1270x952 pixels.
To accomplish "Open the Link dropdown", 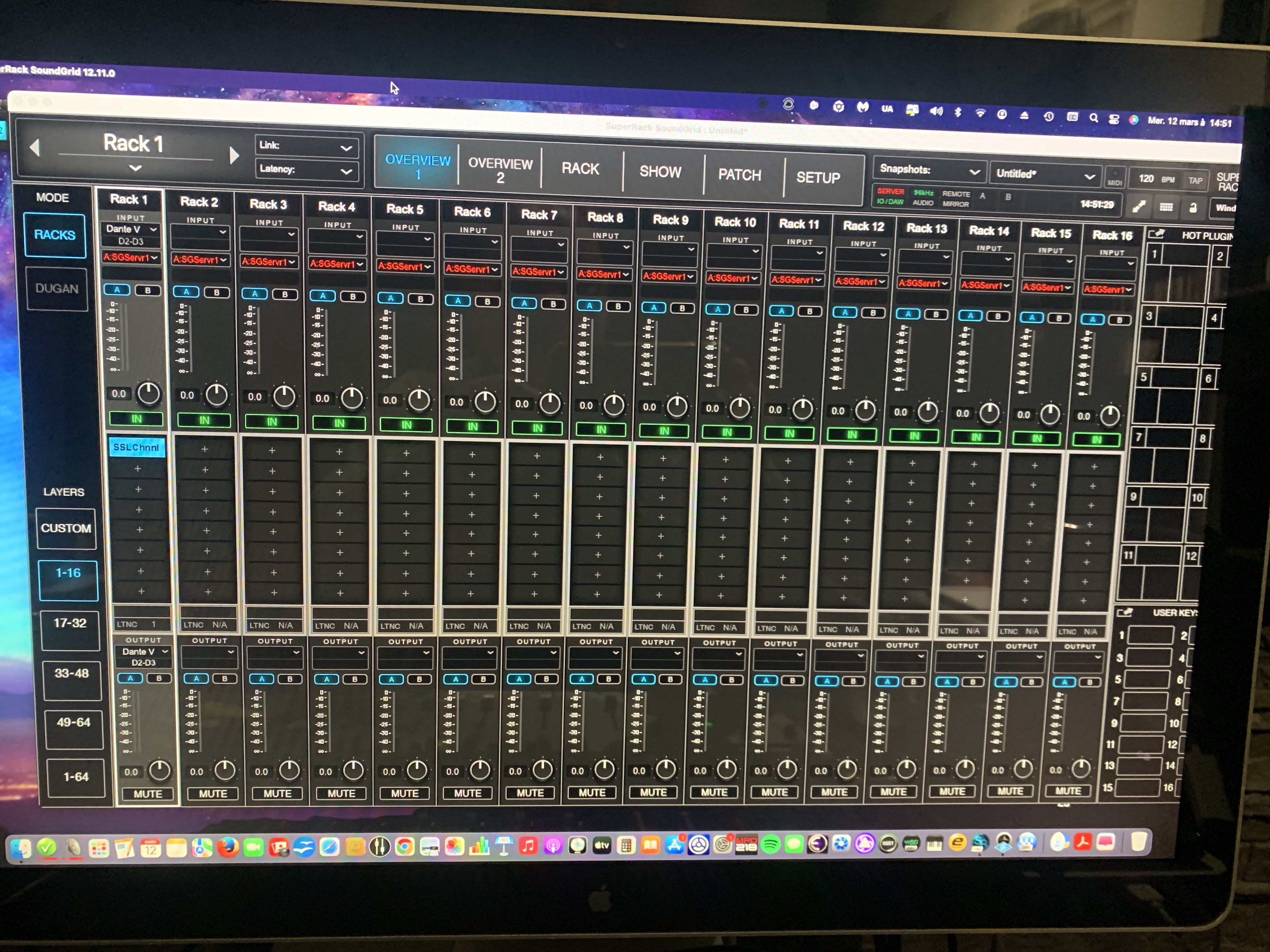I will (x=306, y=147).
